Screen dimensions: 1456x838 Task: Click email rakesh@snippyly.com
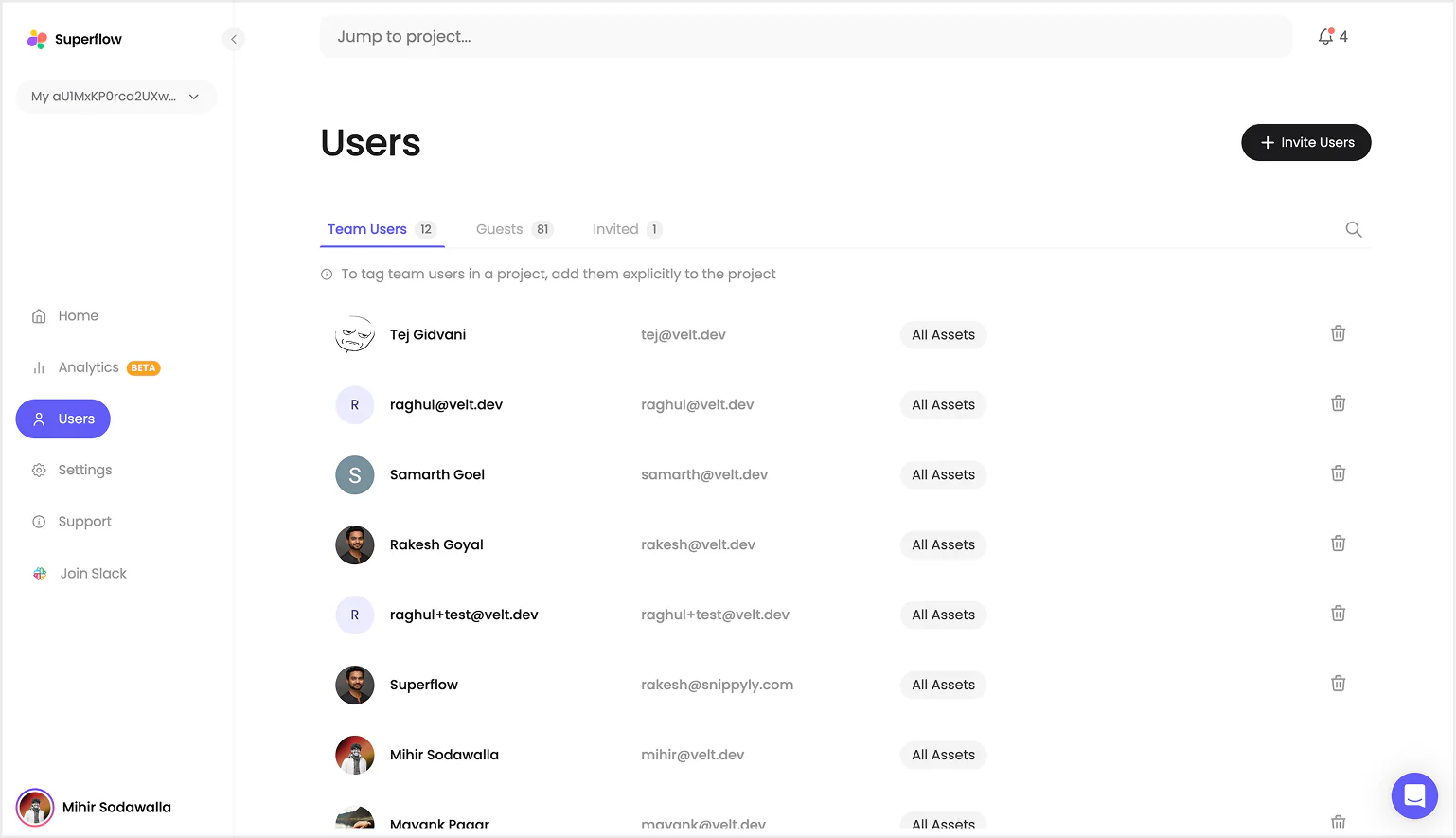pyautogui.click(x=717, y=685)
